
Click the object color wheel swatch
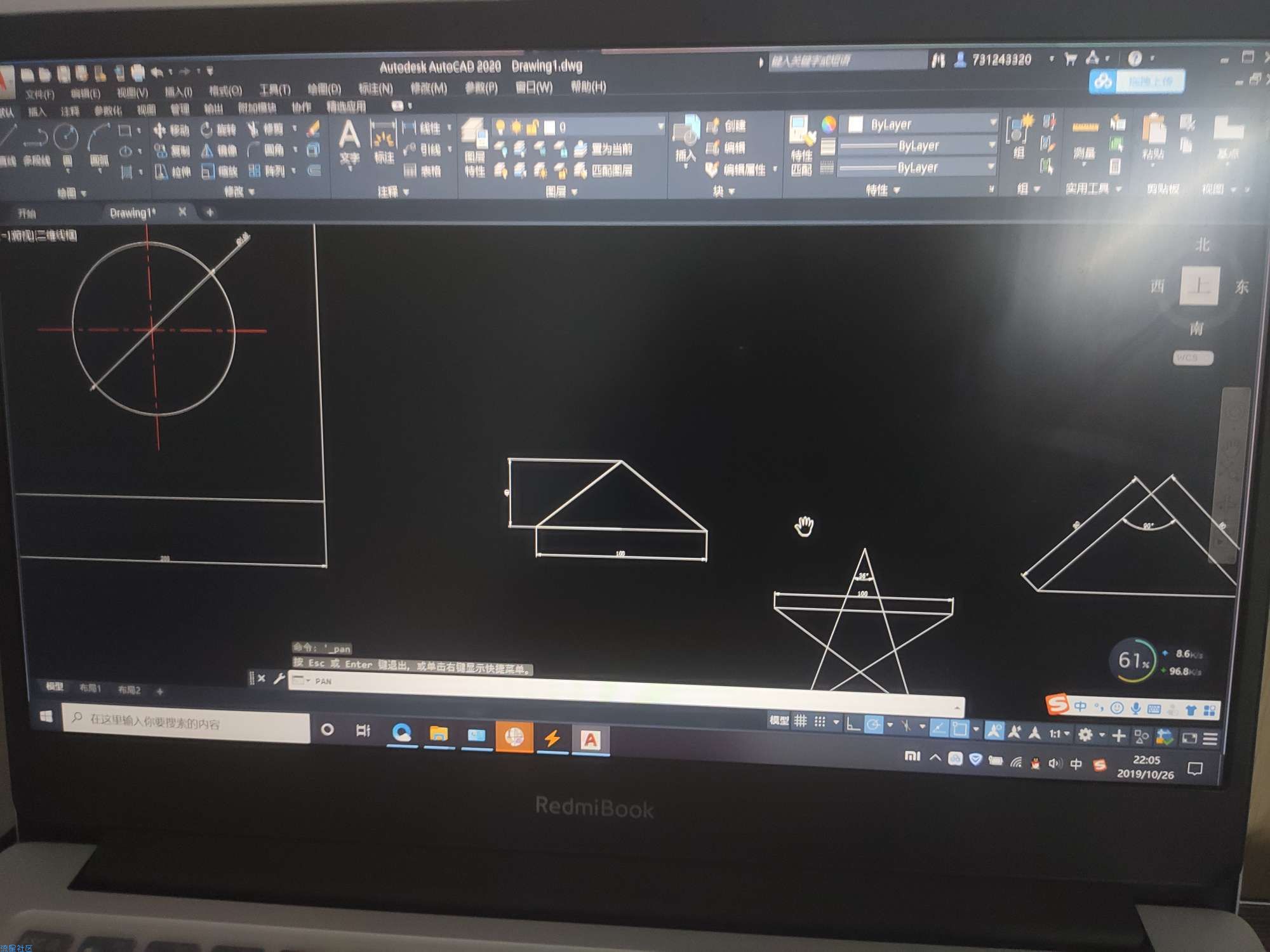point(829,124)
